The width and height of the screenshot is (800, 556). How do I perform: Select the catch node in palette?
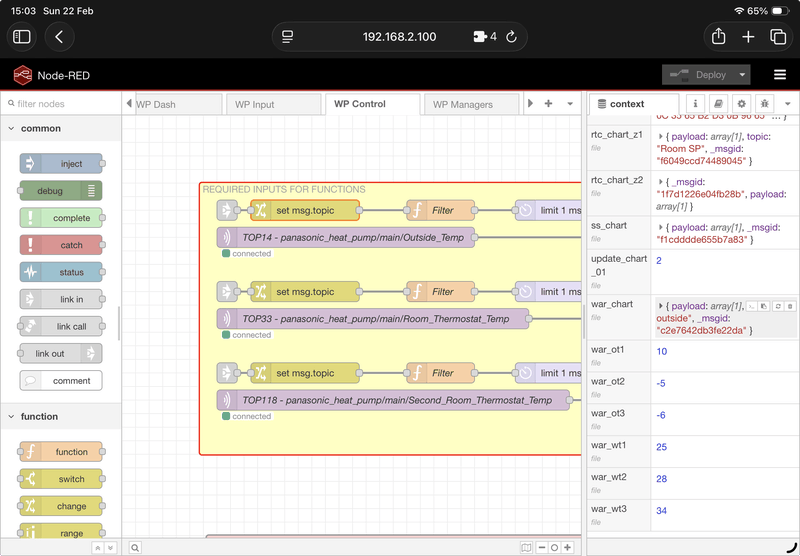coord(61,245)
